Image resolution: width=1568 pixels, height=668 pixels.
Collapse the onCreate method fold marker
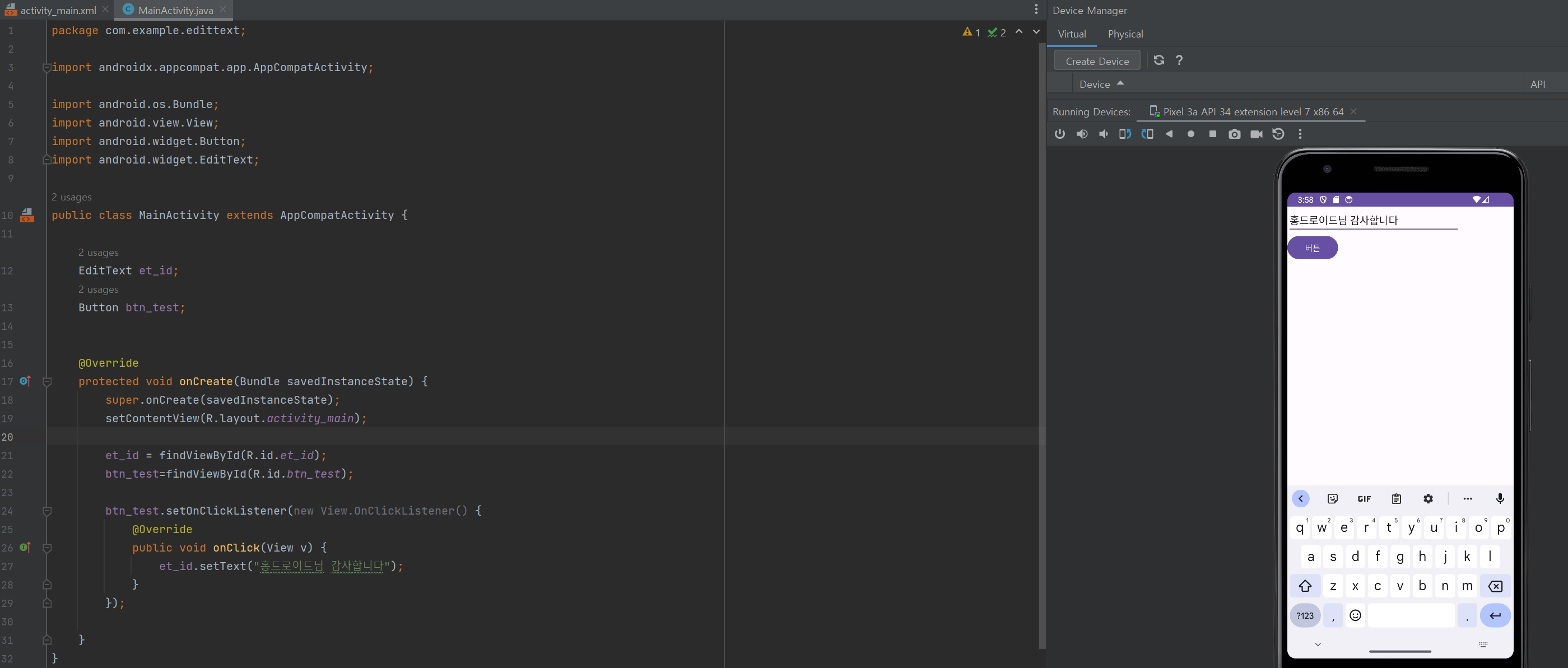47,381
